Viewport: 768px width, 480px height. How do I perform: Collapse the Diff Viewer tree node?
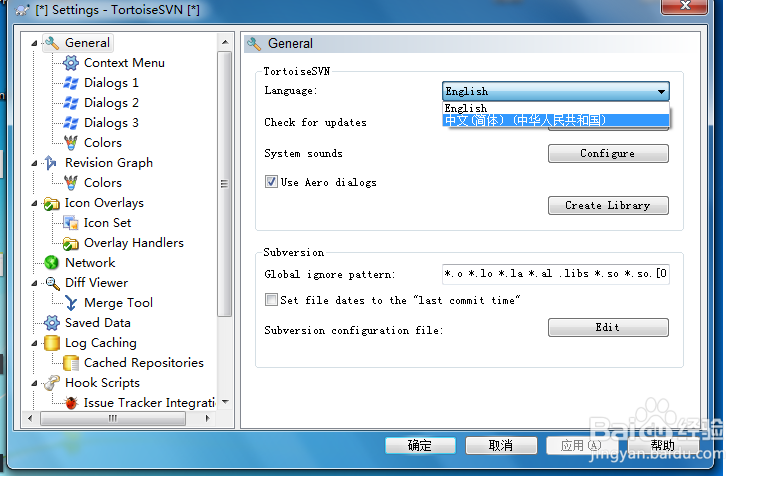point(34,283)
